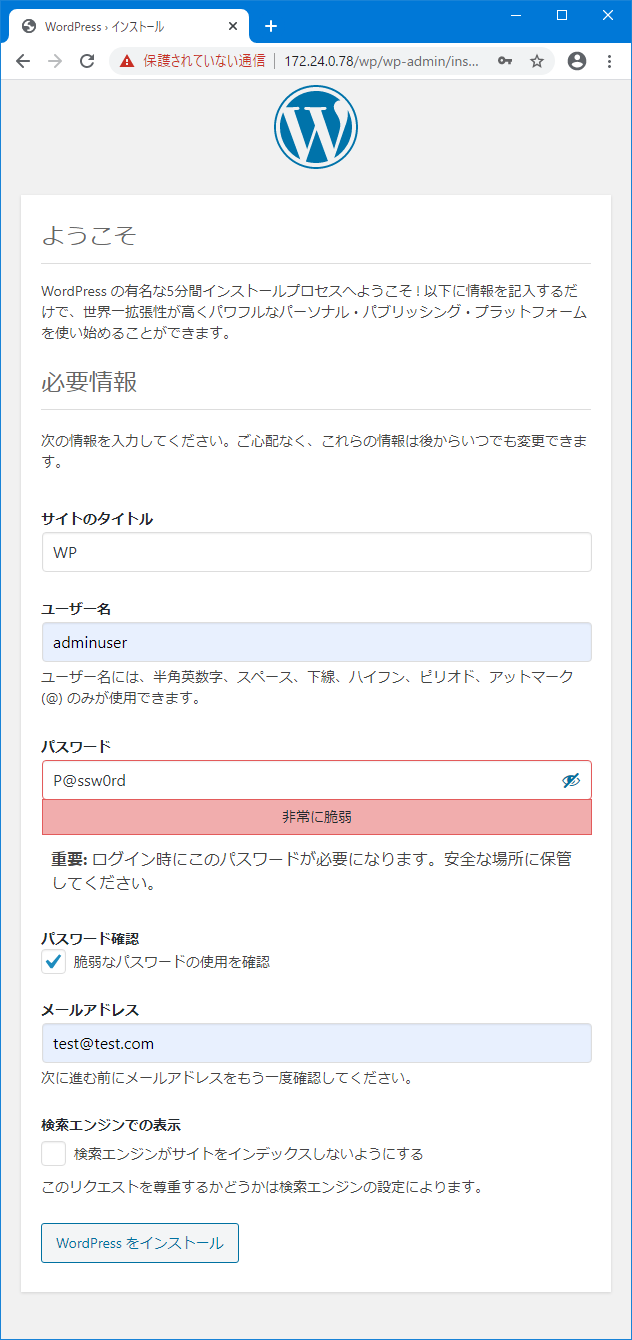Click the ユーザー名 label
The image size is (632, 1340).
(x=75, y=608)
